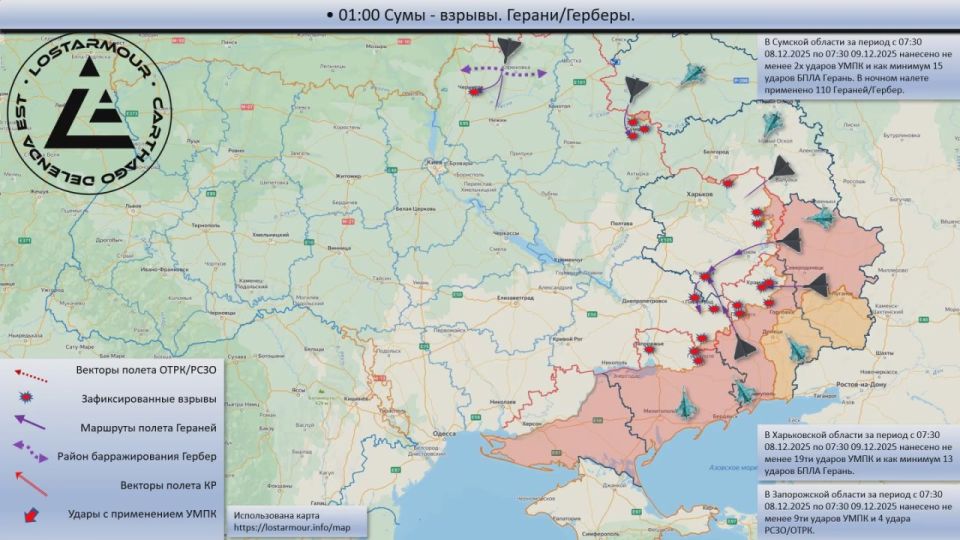Click the black drone icon near Sumy
960x540 pixels.
coord(636,89)
